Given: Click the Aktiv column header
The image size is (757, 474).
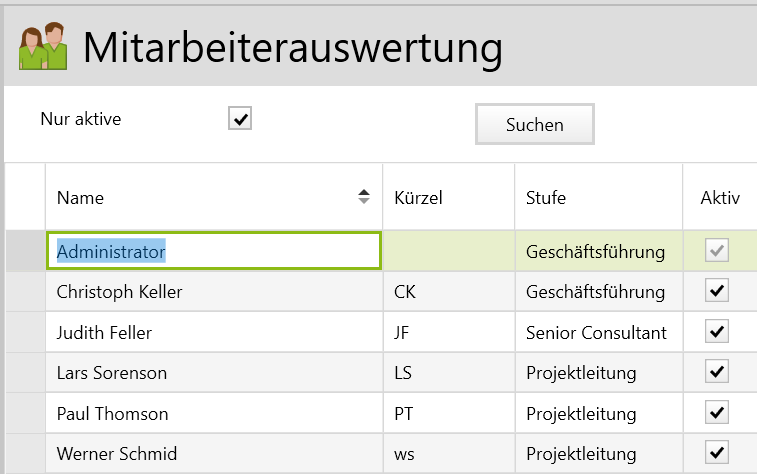Looking at the screenshot, I should pos(719,198).
